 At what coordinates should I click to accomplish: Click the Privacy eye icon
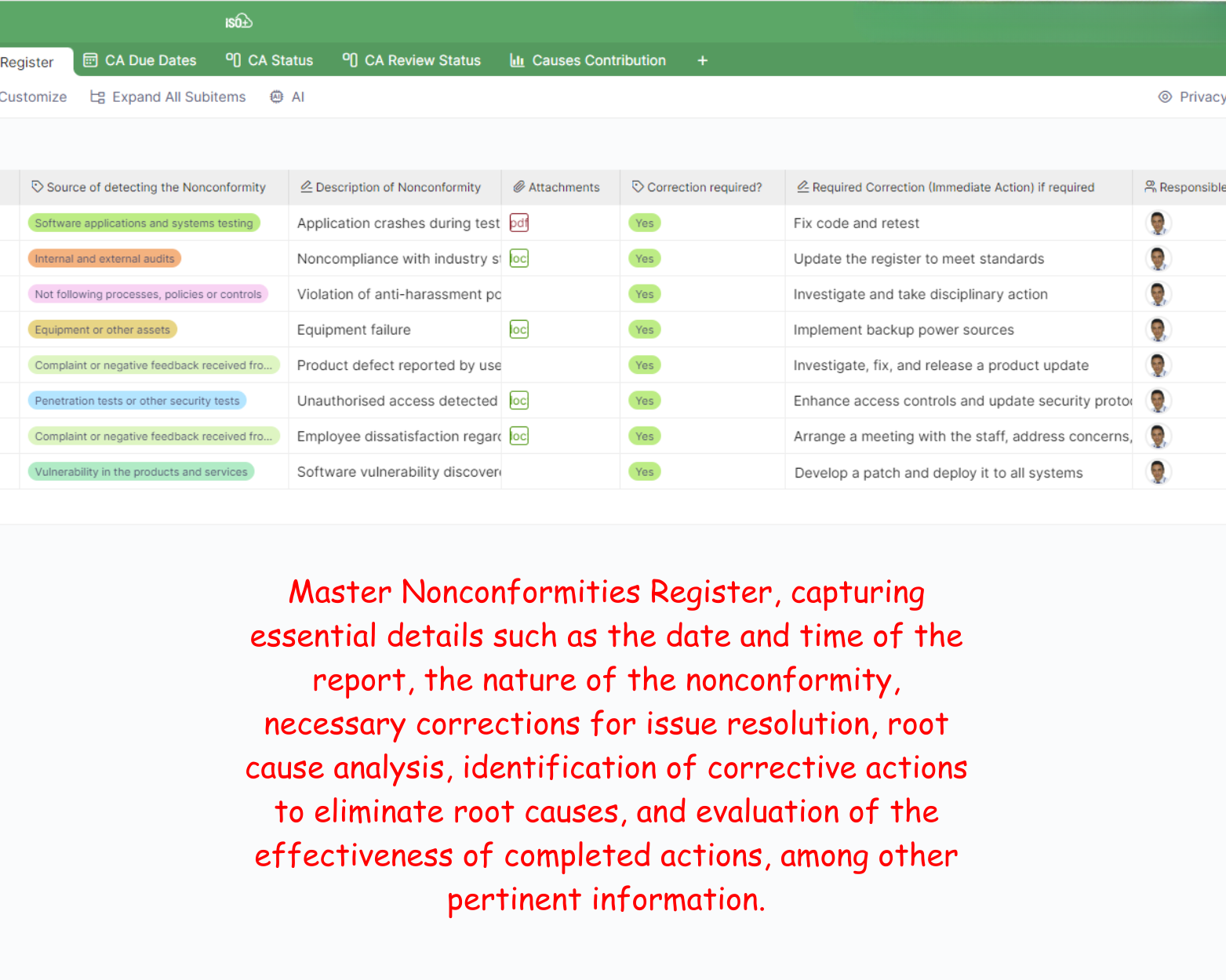tap(1165, 96)
